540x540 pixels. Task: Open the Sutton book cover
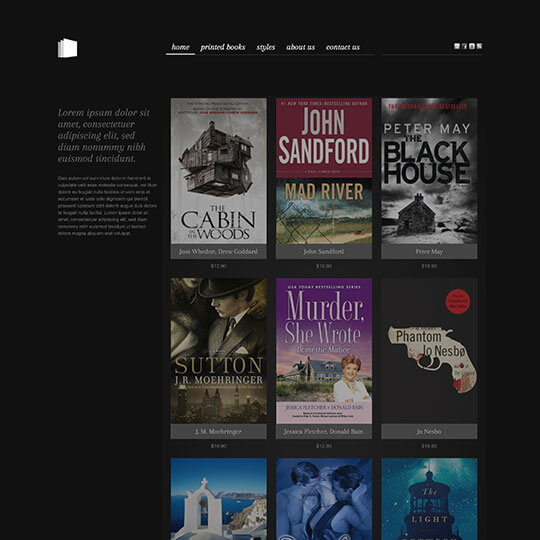coord(219,351)
